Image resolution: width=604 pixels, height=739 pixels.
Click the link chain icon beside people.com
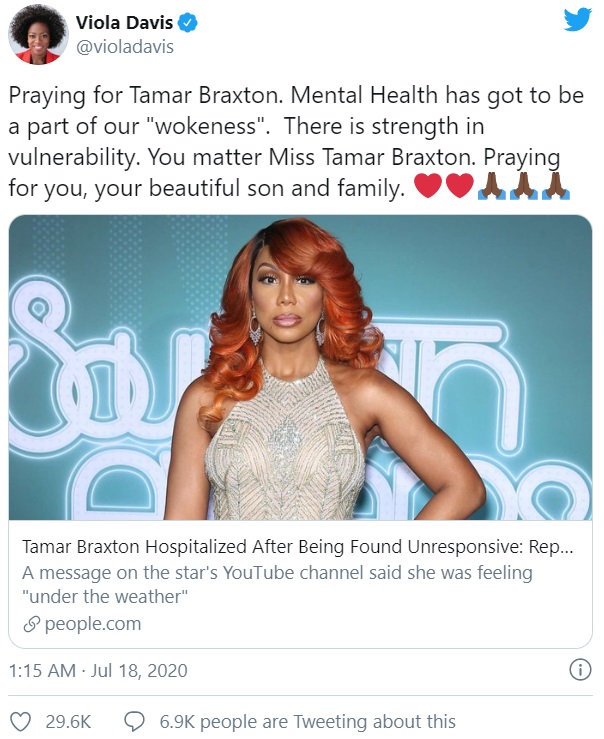[x=32, y=624]
